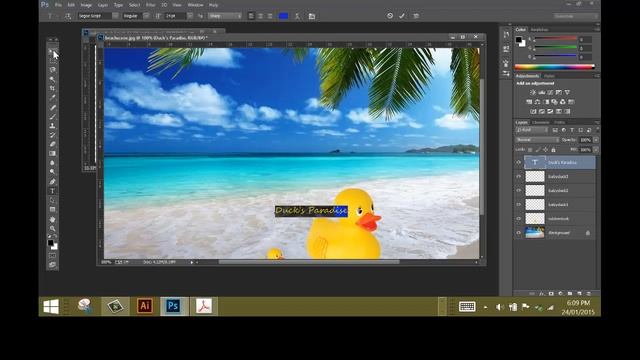Choose center align text option
Image resolution: width=640 pixels, height=360 pixels.
pyautogui.click(x=260, y=16)
